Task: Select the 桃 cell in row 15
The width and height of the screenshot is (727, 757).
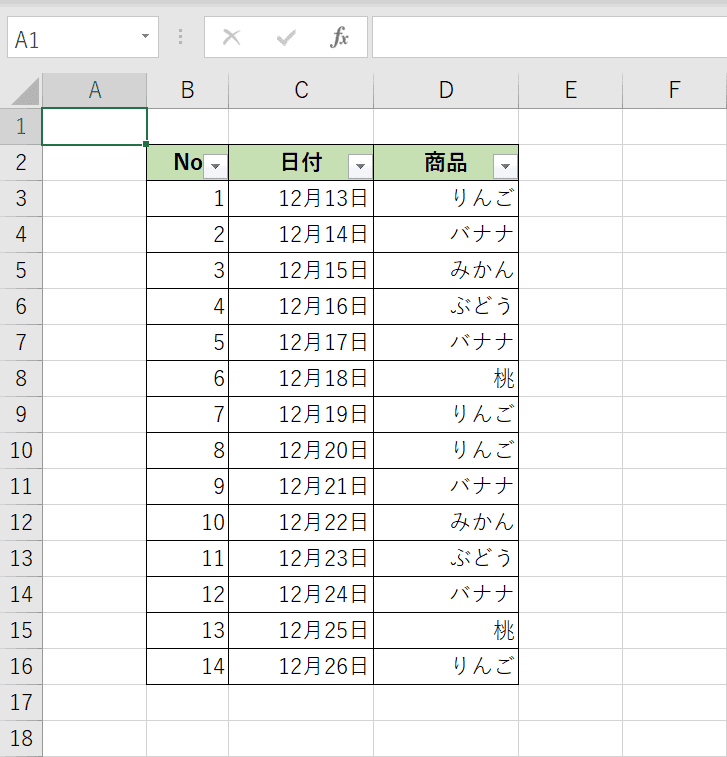Action: (446, 631)
